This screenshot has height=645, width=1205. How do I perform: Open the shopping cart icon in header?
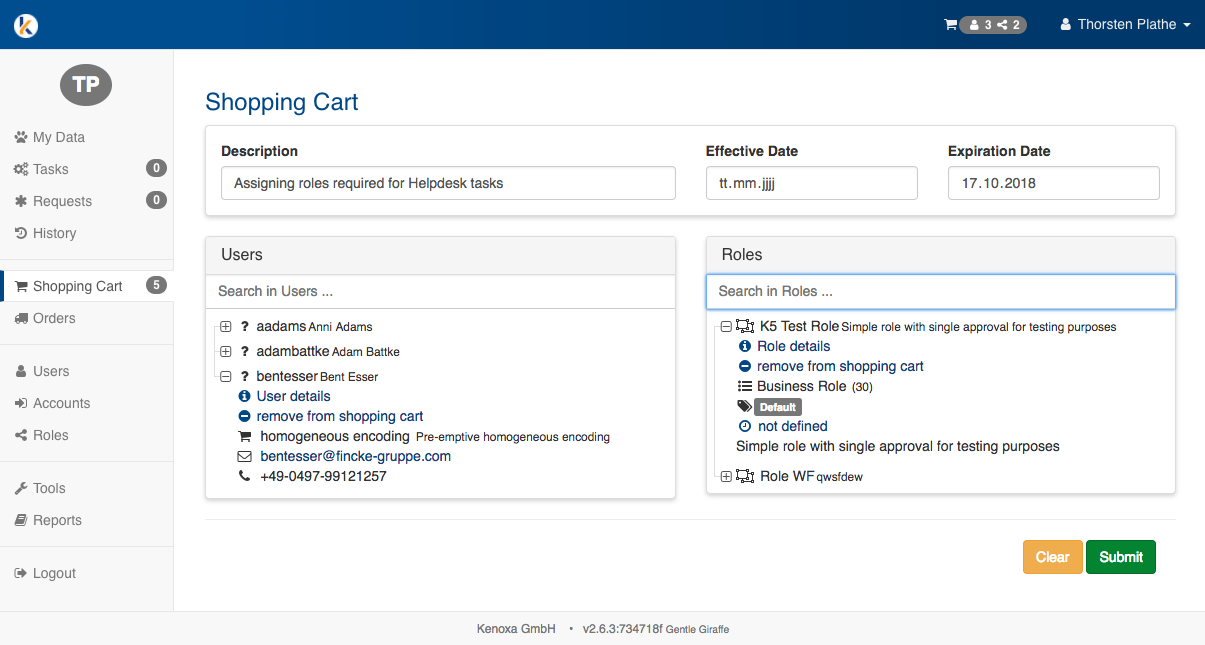click(x=950, y=25)
